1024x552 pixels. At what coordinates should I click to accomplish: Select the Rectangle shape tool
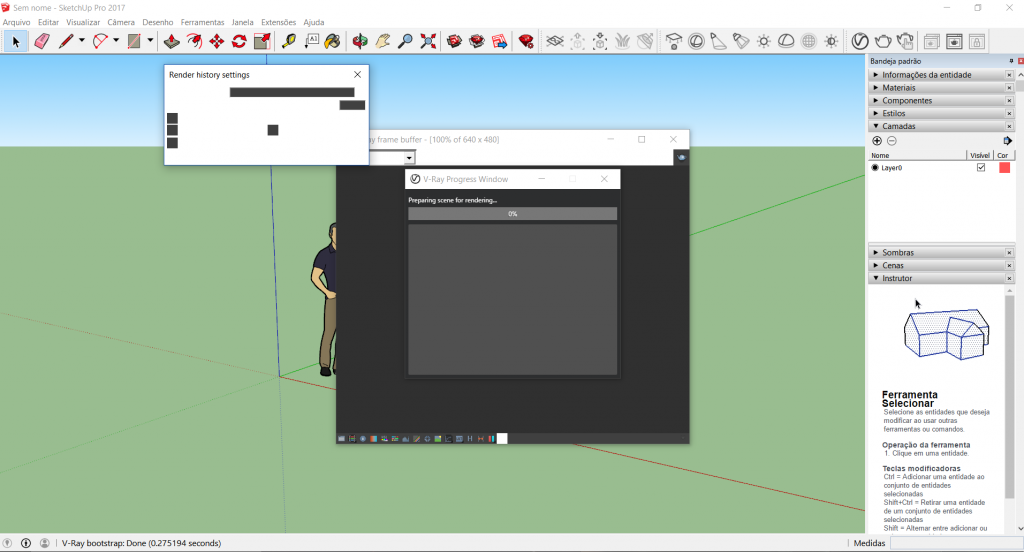coord(134,42)
